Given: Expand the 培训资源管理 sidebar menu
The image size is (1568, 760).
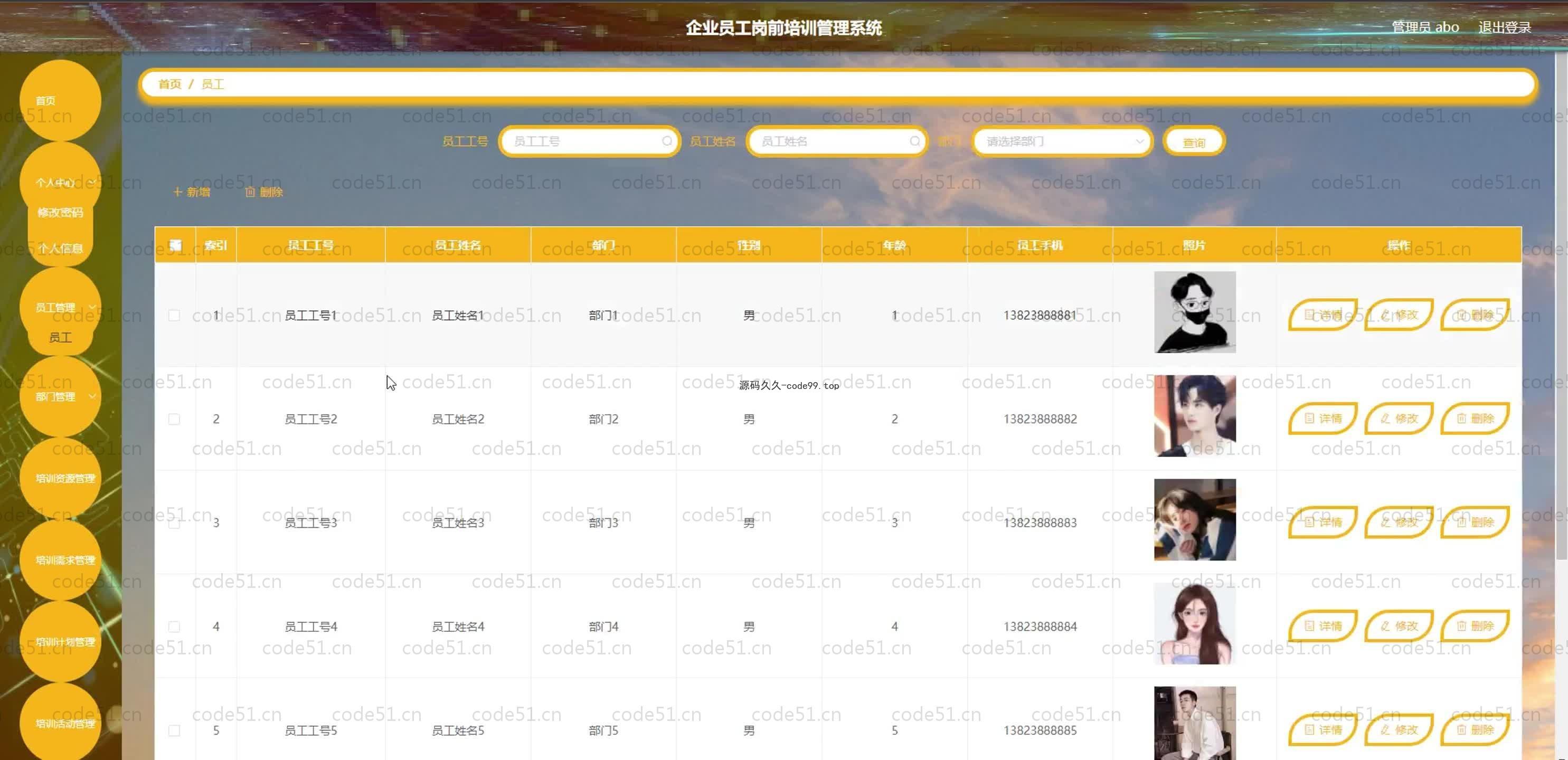Looking at the screenshot, I should tap(61, 478).
